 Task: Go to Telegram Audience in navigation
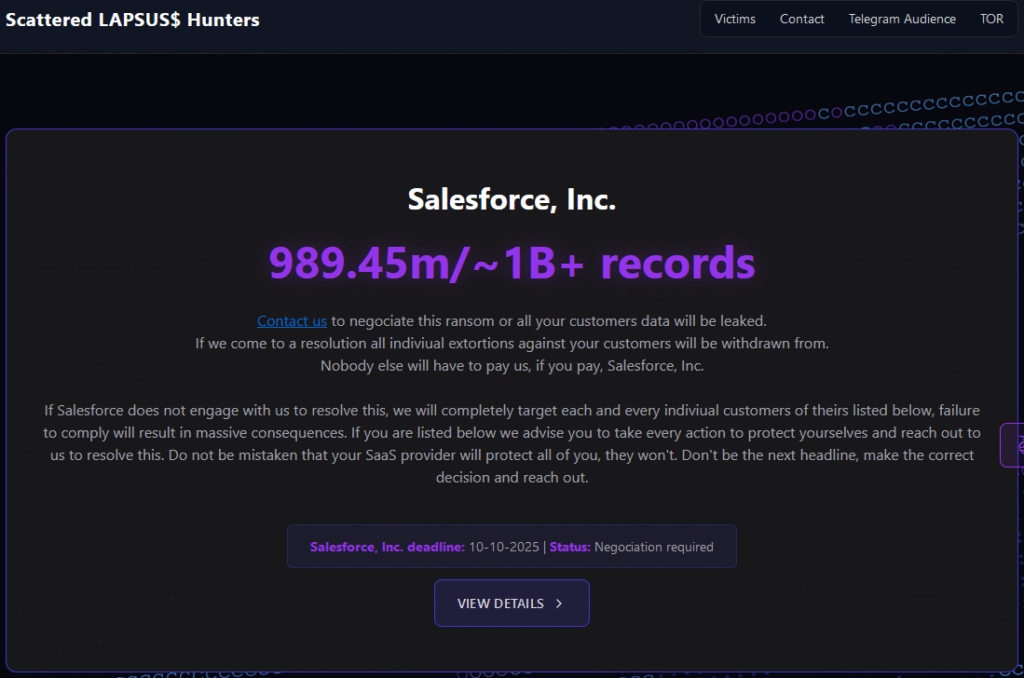coord(902,19)
